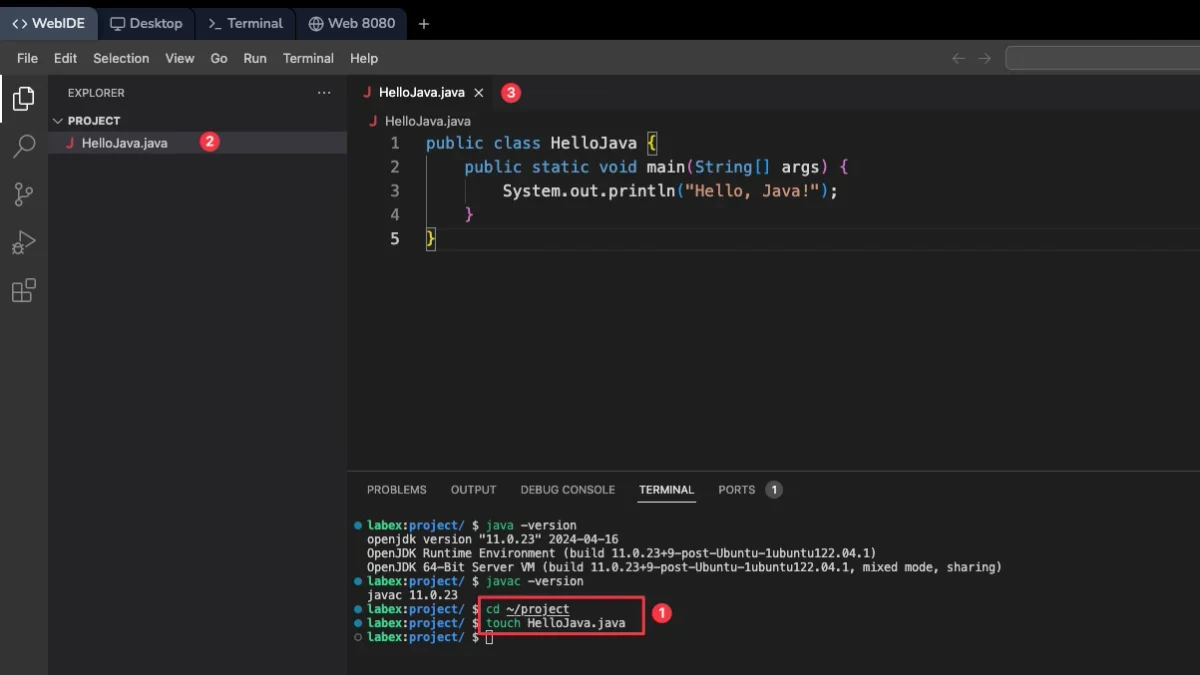Click the command center search field

click(x=1102, y=58)
